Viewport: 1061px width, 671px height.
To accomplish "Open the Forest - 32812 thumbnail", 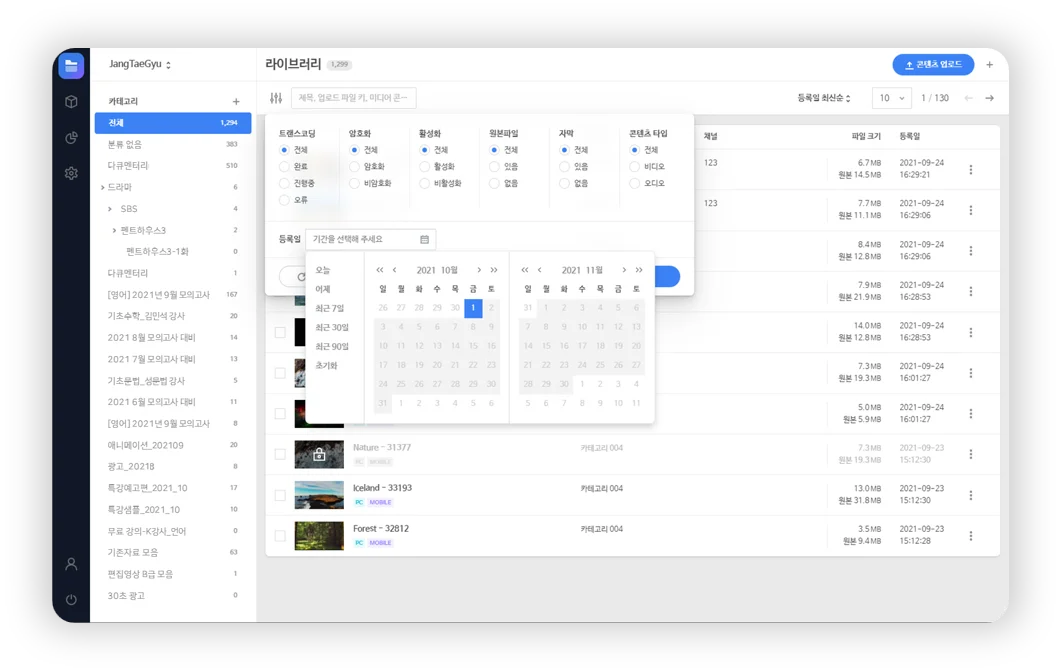I will pos(319,536).
